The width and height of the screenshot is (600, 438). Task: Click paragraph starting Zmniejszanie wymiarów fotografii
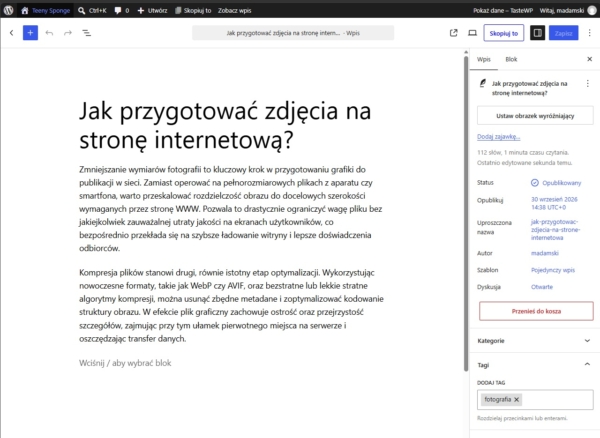pyautogui.click(x=232, y=209)
